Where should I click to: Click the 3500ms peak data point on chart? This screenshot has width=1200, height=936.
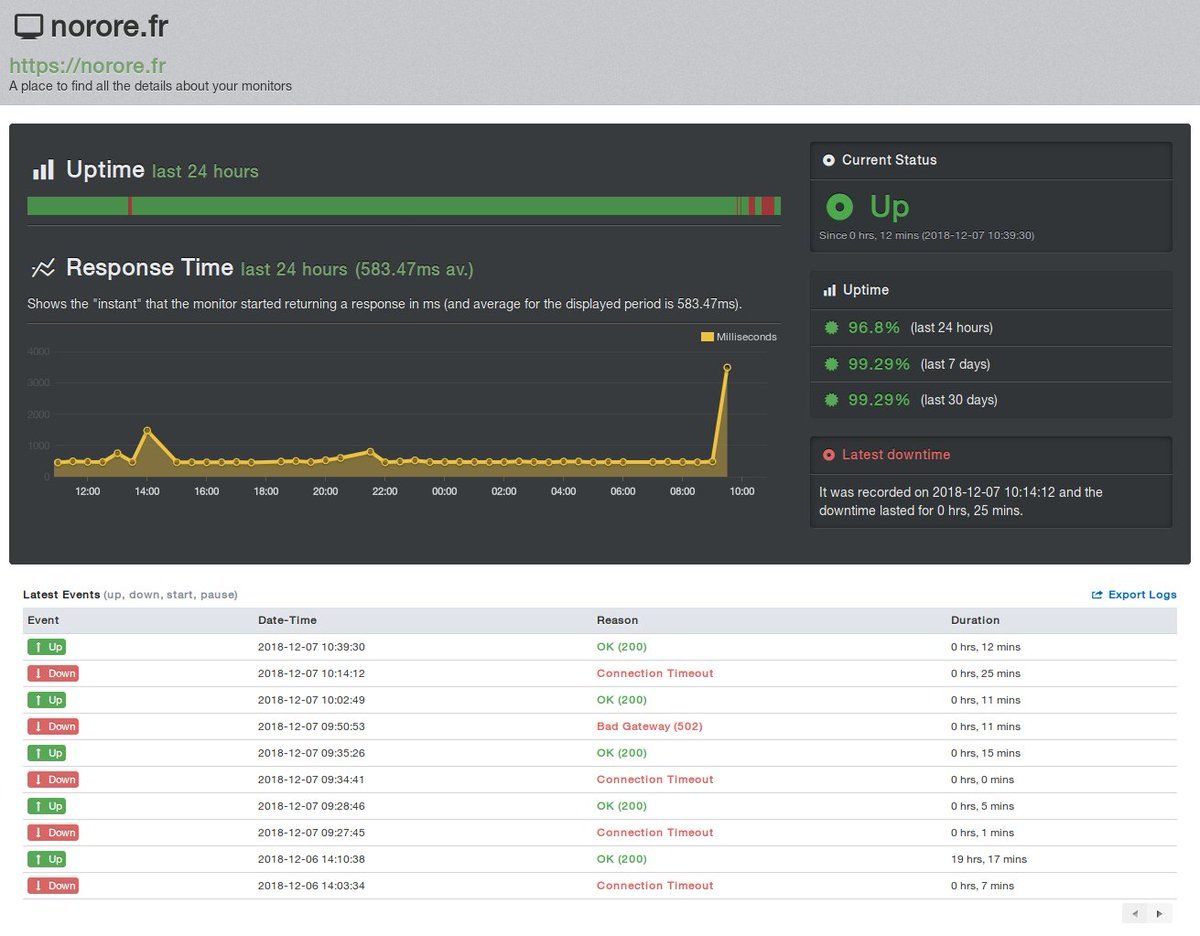pyautogui.click(x=727, y=368)
